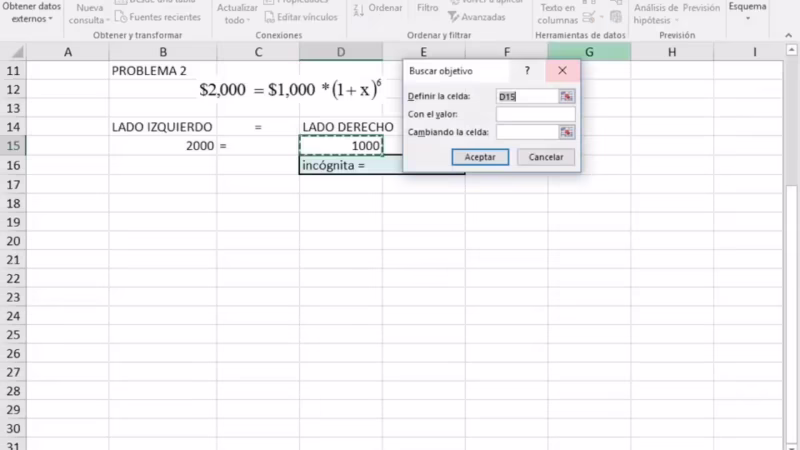Viewport: 800px width, 450px height.
Task: Select cell D15 with value 1000
Action: click(x=341, y=146)
